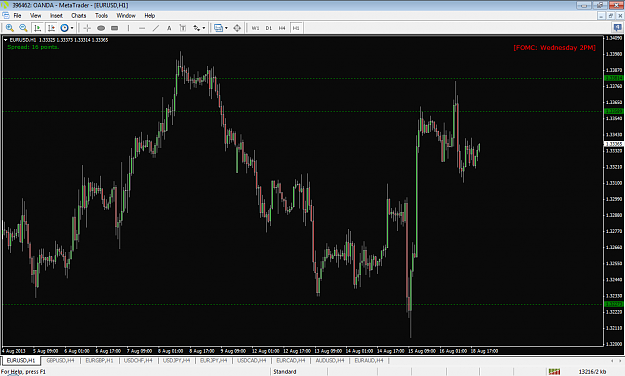Click the Zoom Out magnifier icon
This screenshot has height=376, width=625.
(23, 28)
